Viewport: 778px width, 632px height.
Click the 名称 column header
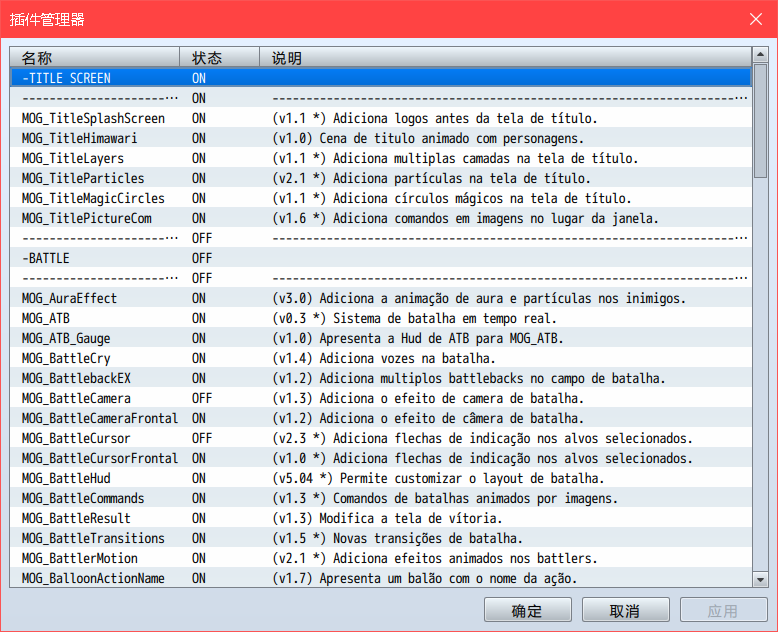[94, 58]
